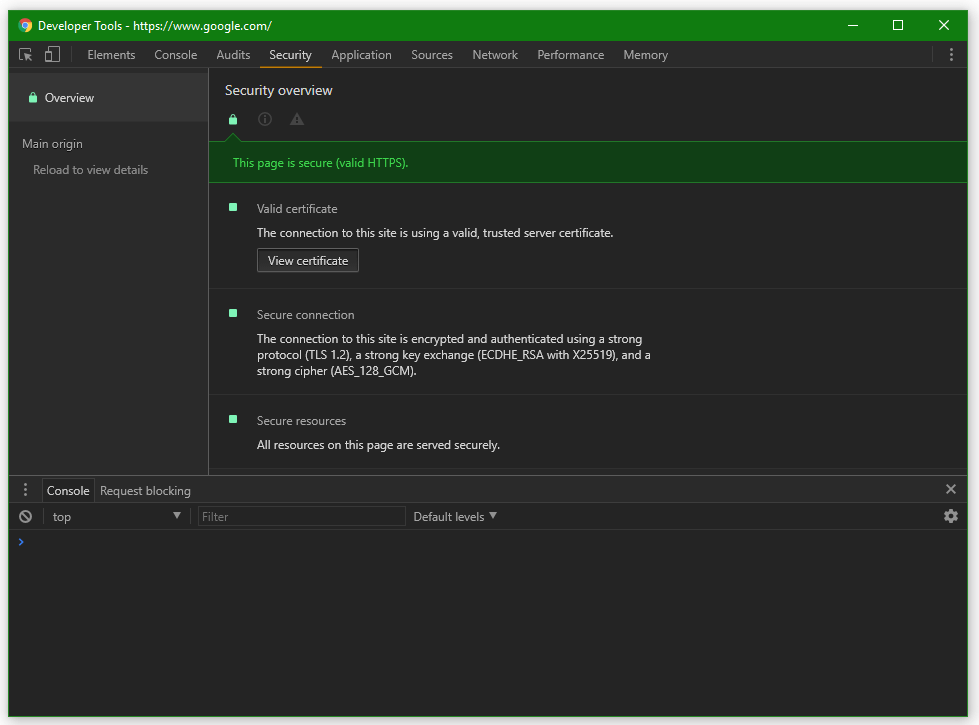This screenshot has height=725, width=979.
Task: Click the warning triangle filter icon
Action: (297, 119)
